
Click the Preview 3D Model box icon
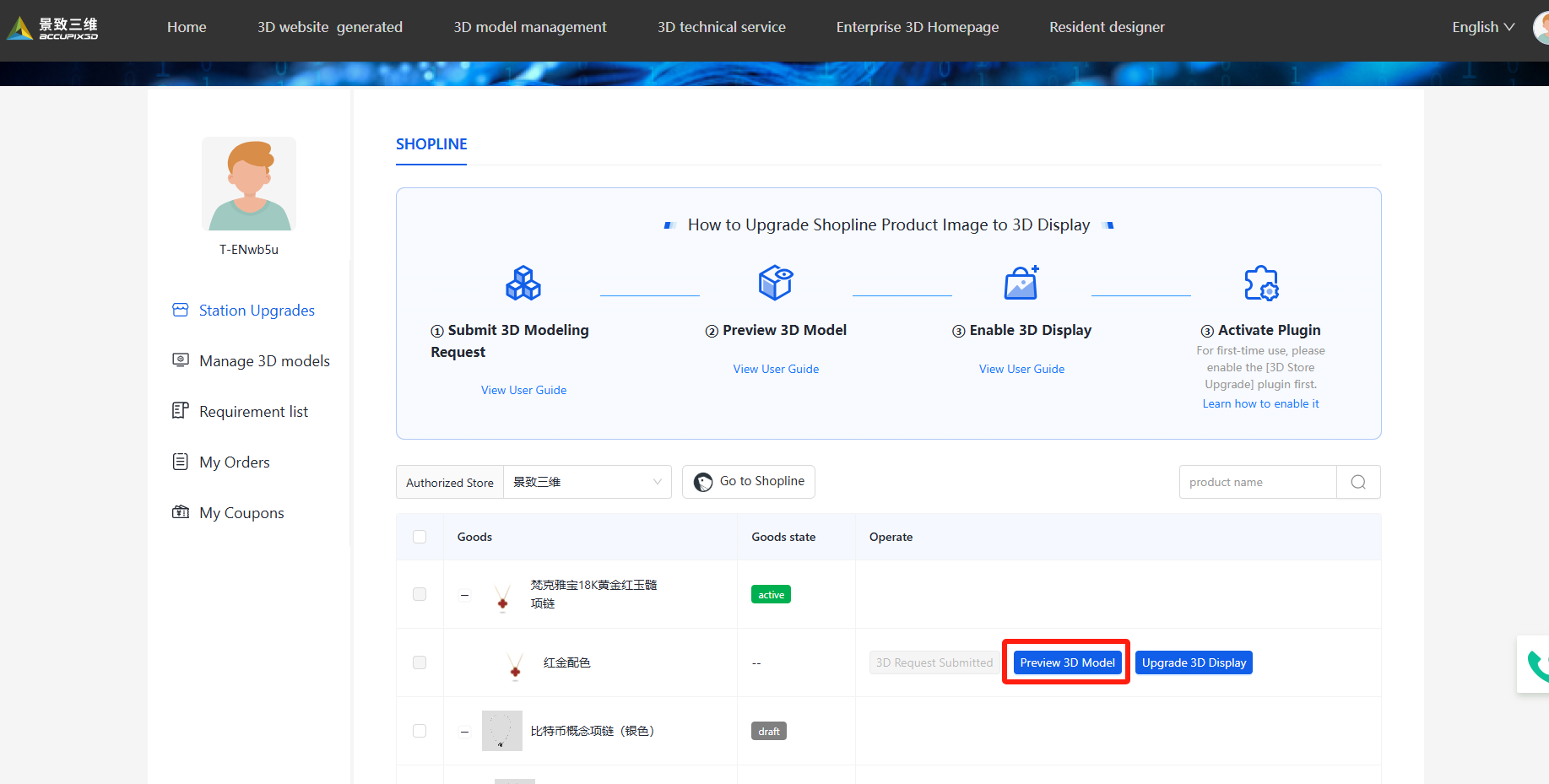pos(776,283)
